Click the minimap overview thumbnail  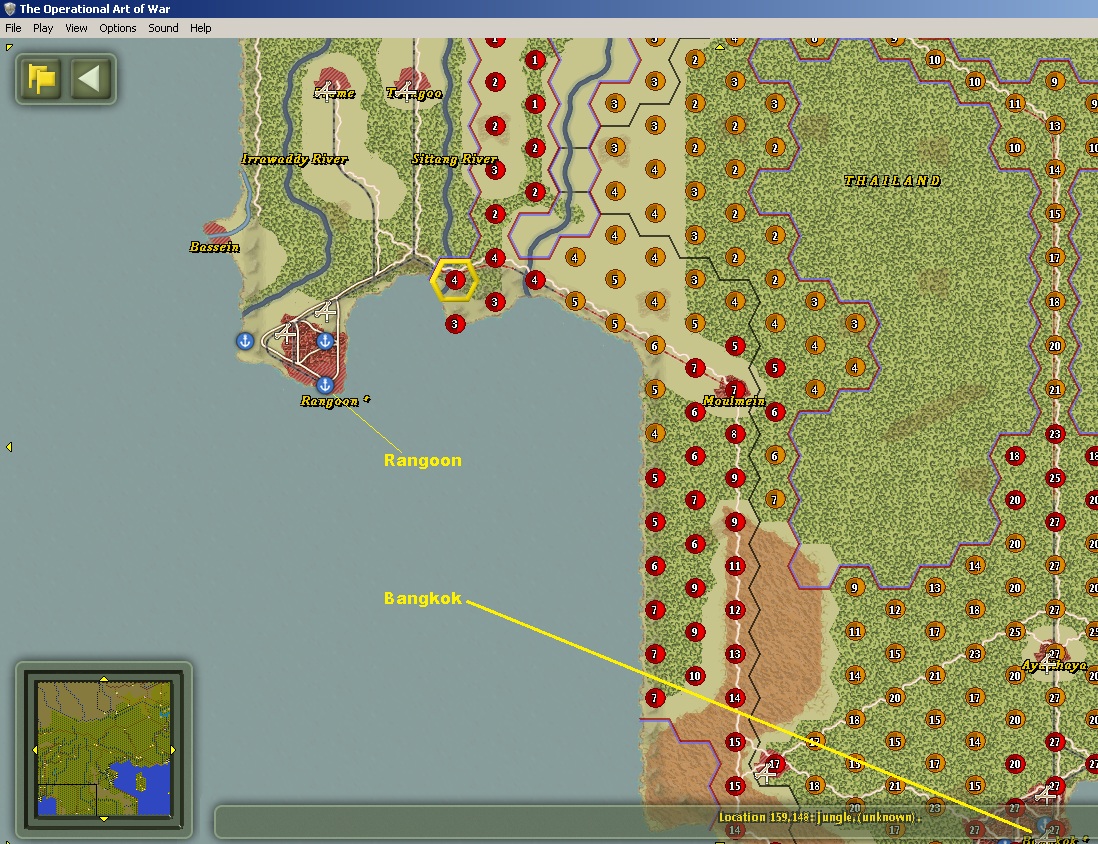[104, 749]
